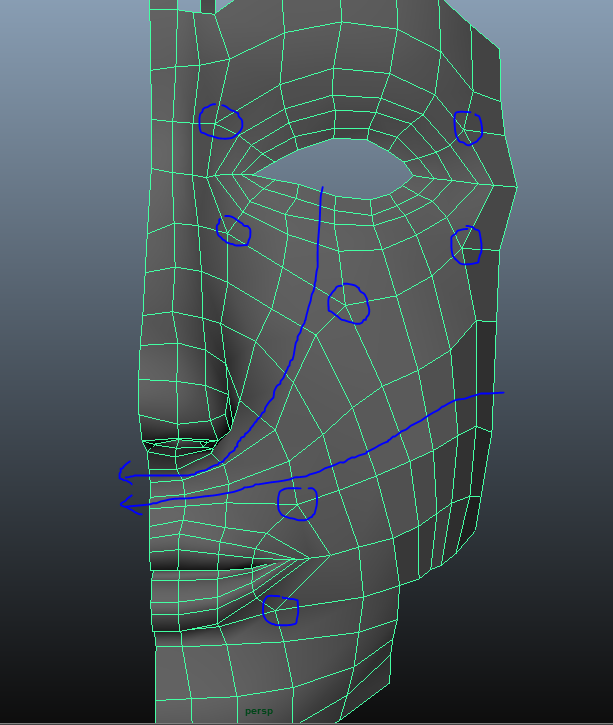Click the blue circle beside the nose bridge
Viewport: 613px width, 725px height.
click(233, 230)
